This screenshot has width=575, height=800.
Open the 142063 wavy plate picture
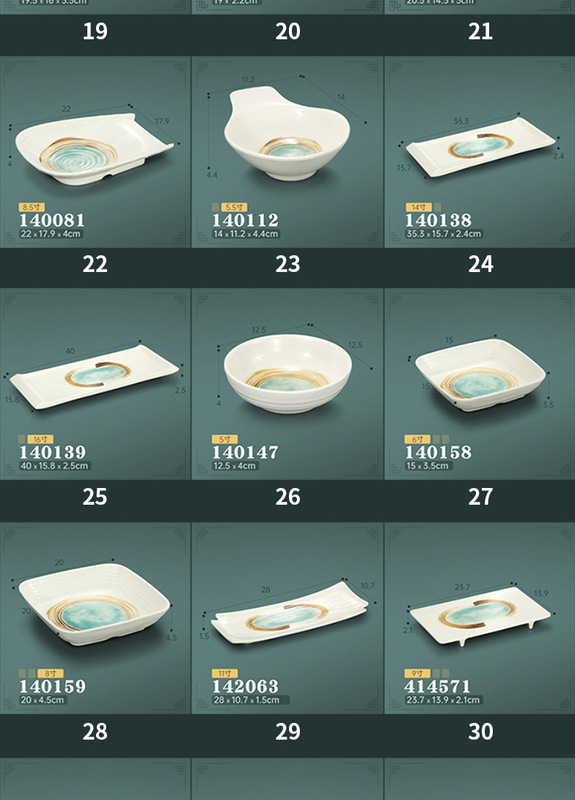tap(289, 612)
